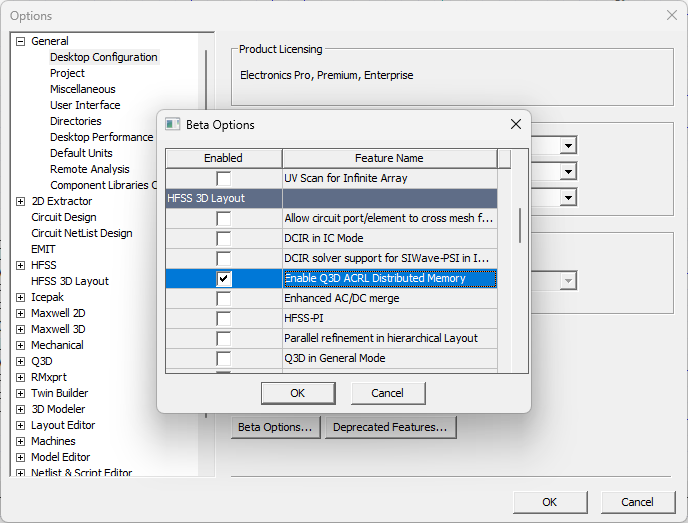Check Q3D in General Mode

pyautogui.click(x=224, y=358)
